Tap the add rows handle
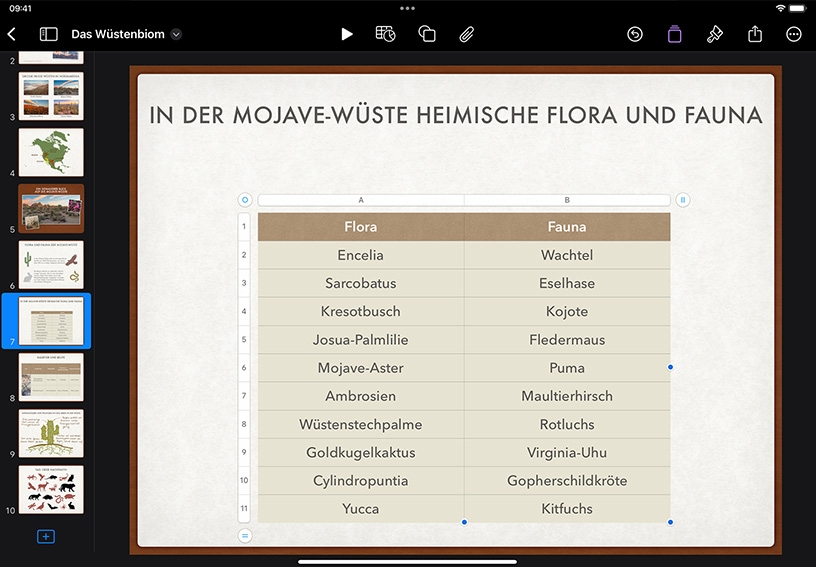The height and width of the screenshot is (567, 816). [x=245, y=535]
